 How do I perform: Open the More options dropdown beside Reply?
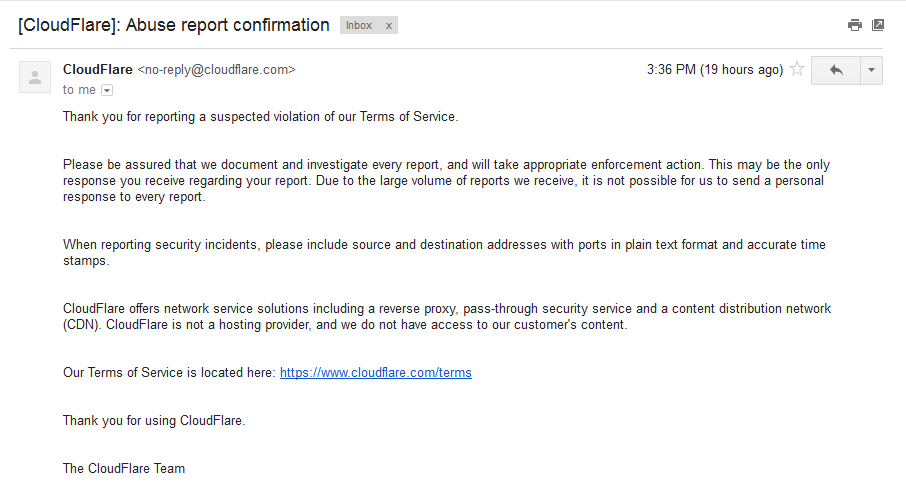pyautogui.click(x=871, y=70)
